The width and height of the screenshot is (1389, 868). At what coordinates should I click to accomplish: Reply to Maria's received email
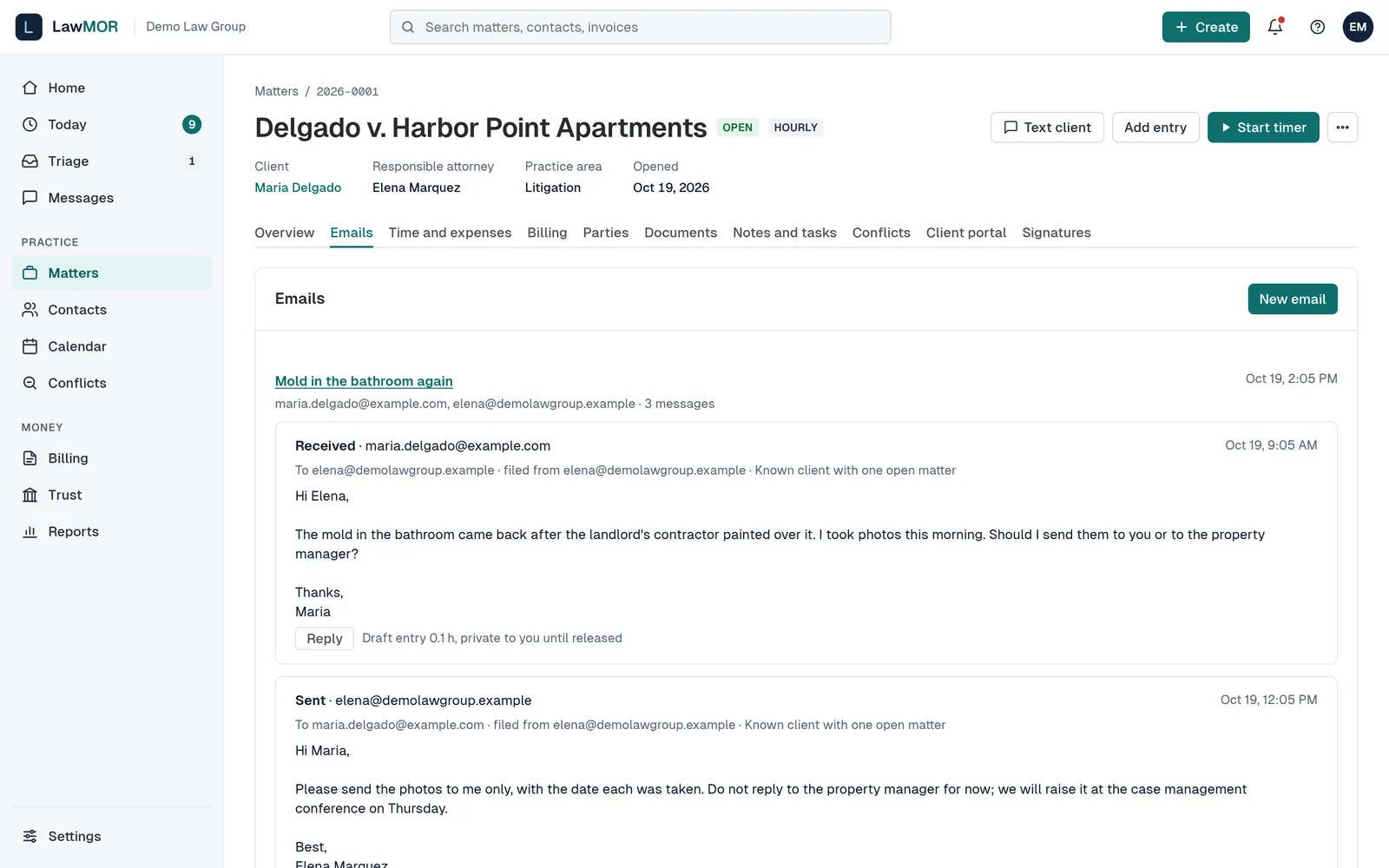[325, 638]
